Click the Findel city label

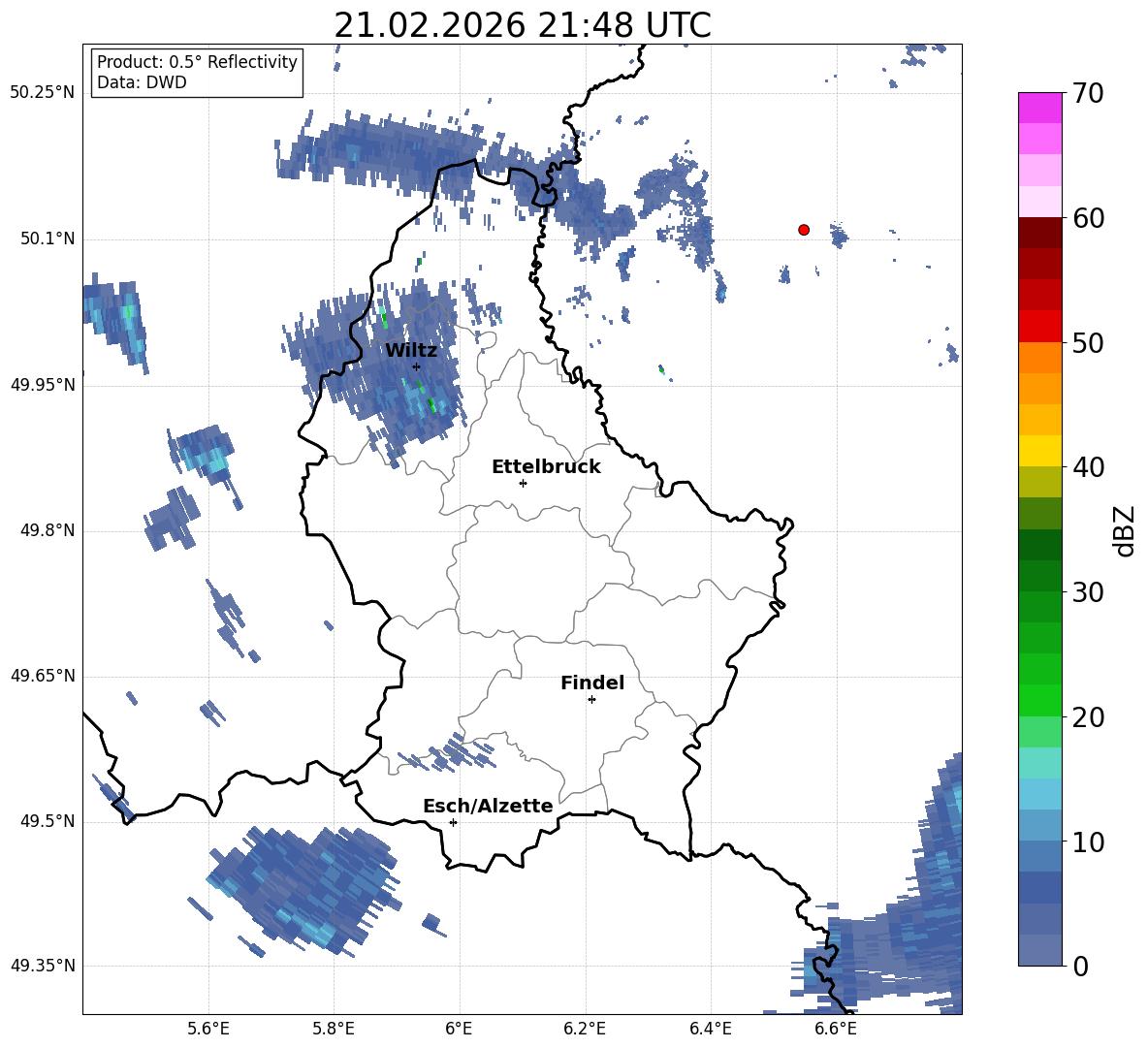[592, 683]
